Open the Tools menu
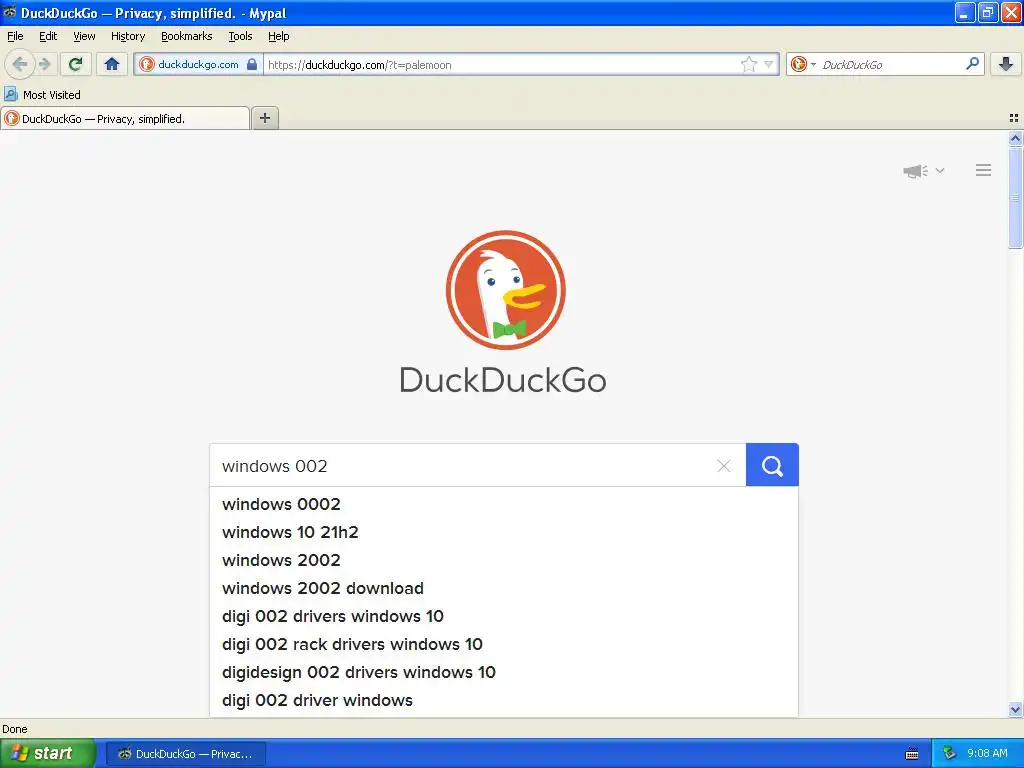The width and height of the screenshot is (1024, 768). [240, 36]
